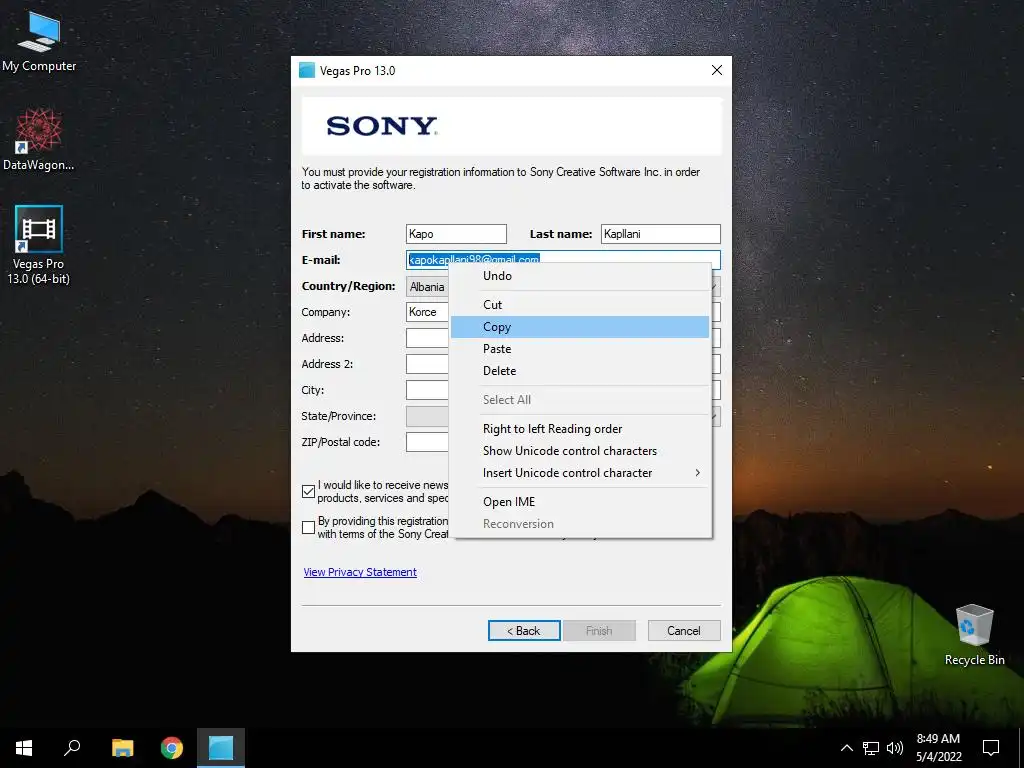Click the Cancel button
Viewport: 1024px width, 768px height.
[x=684, y=631]
